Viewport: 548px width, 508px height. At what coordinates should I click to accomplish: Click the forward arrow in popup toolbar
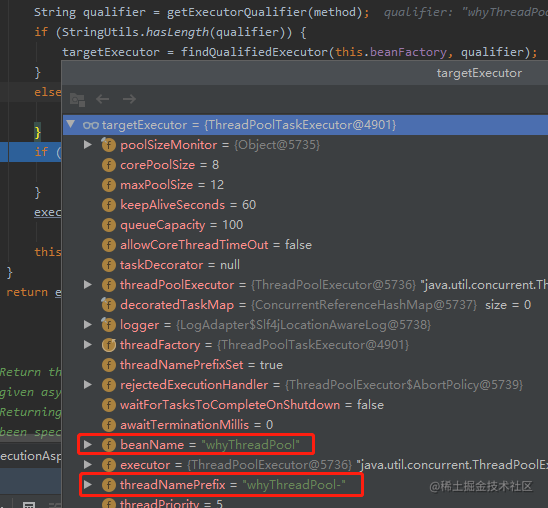129,99
